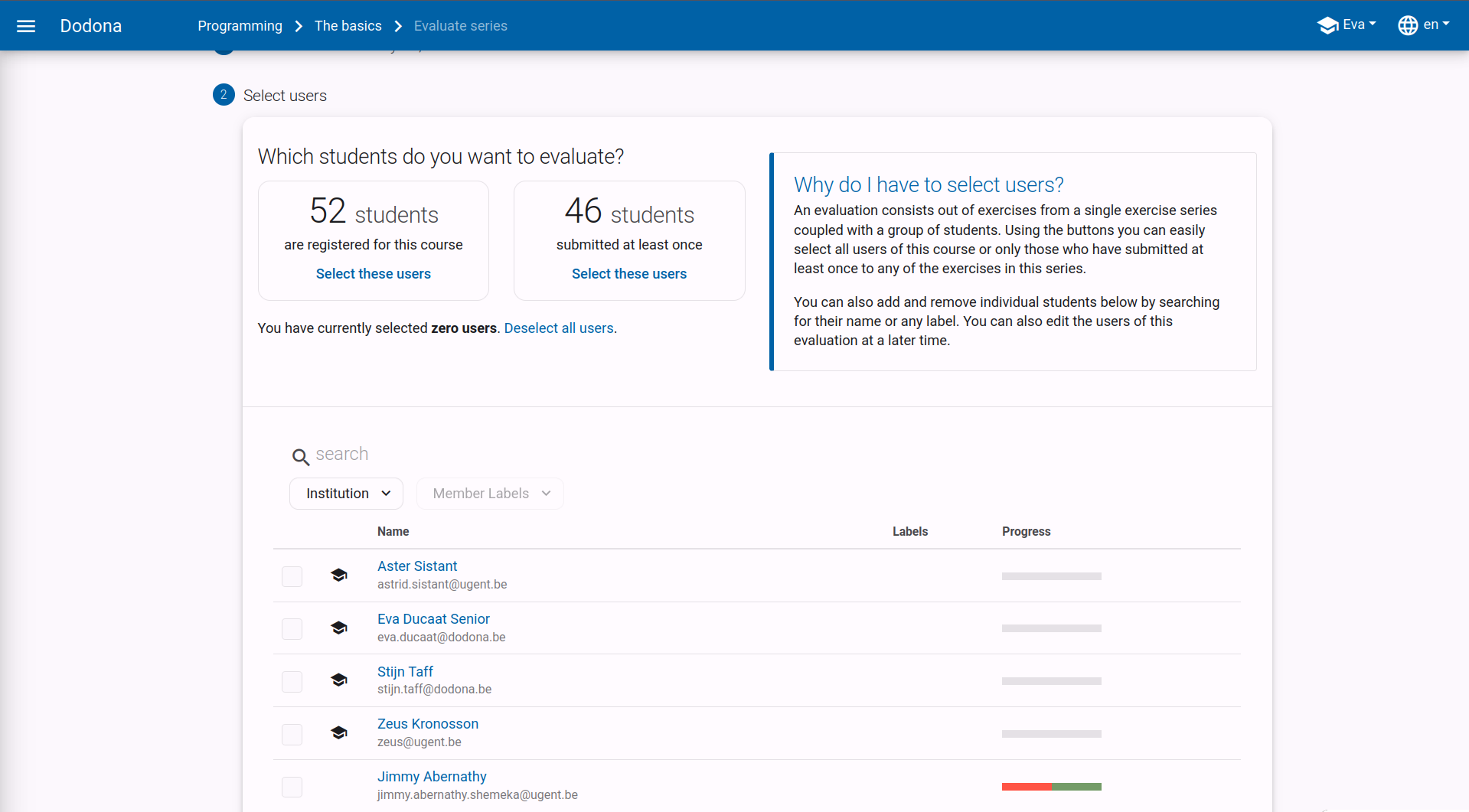
Task: Open the hamburger navigation menu
Action: point(26,26)
